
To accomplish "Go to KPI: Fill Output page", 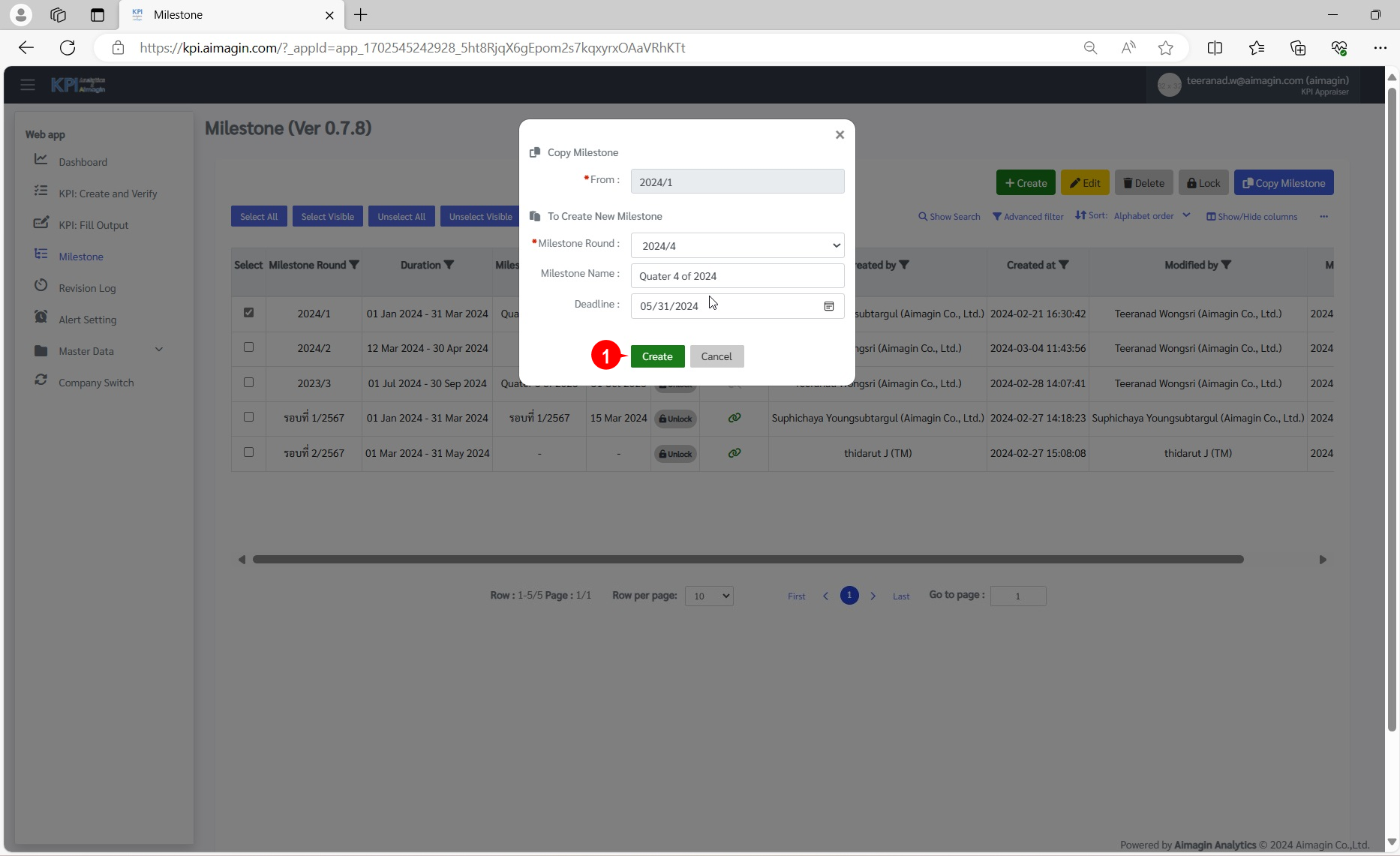I will [x=93, y=225].
